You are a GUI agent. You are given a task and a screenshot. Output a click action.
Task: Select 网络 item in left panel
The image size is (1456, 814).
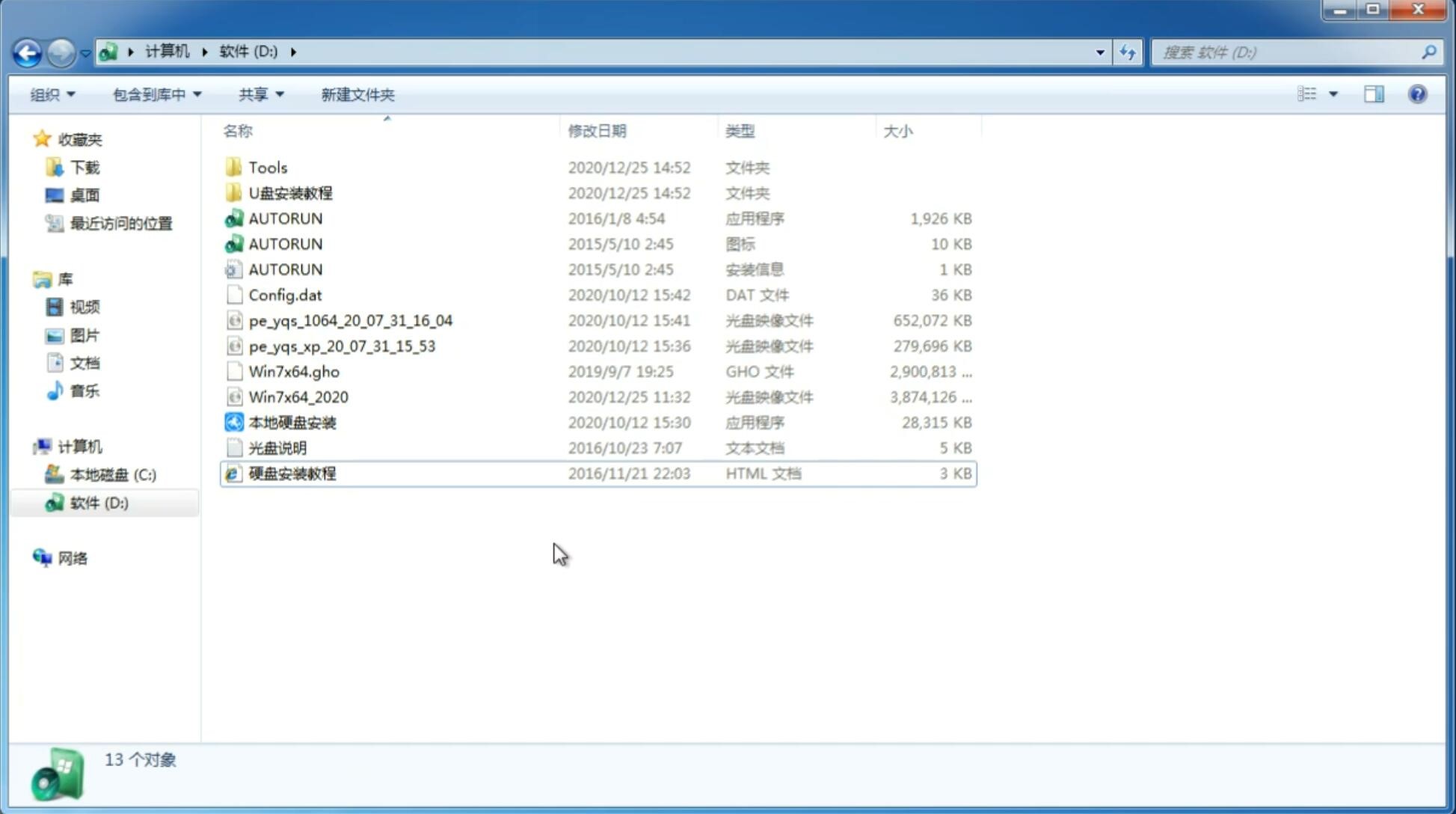coord(72,557)
